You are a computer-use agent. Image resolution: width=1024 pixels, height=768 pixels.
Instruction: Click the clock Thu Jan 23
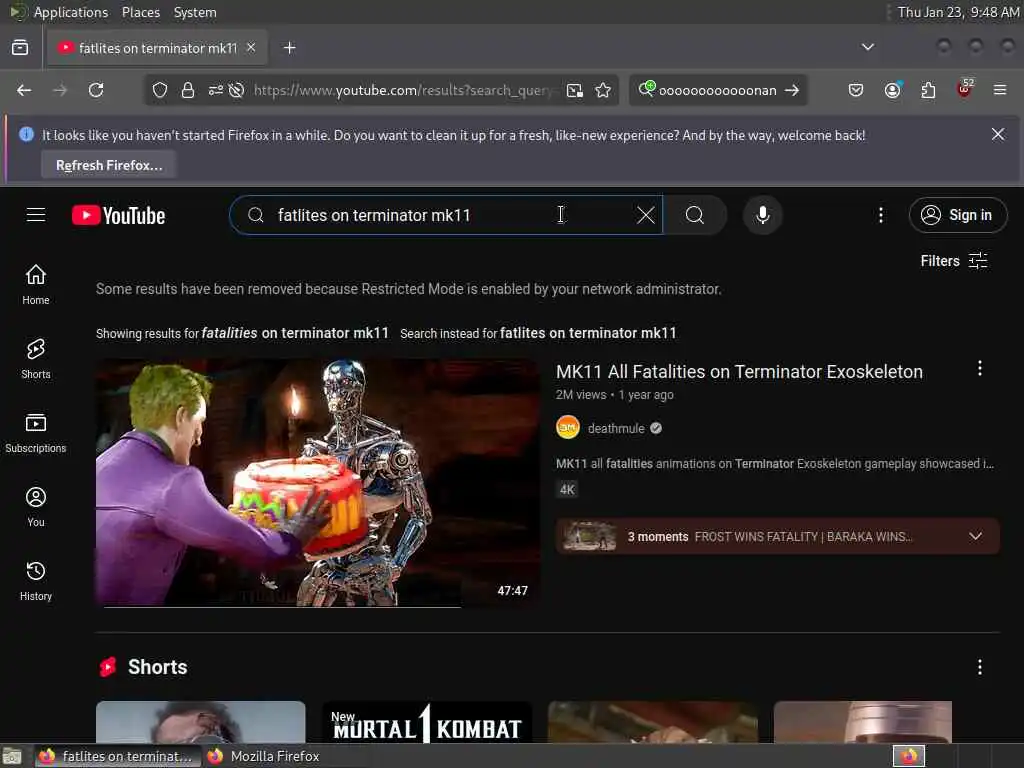[958, 12]
